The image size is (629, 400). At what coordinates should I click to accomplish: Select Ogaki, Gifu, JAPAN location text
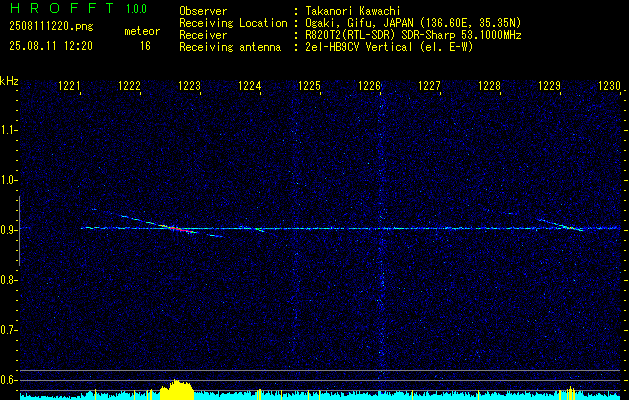click(413, 23)
